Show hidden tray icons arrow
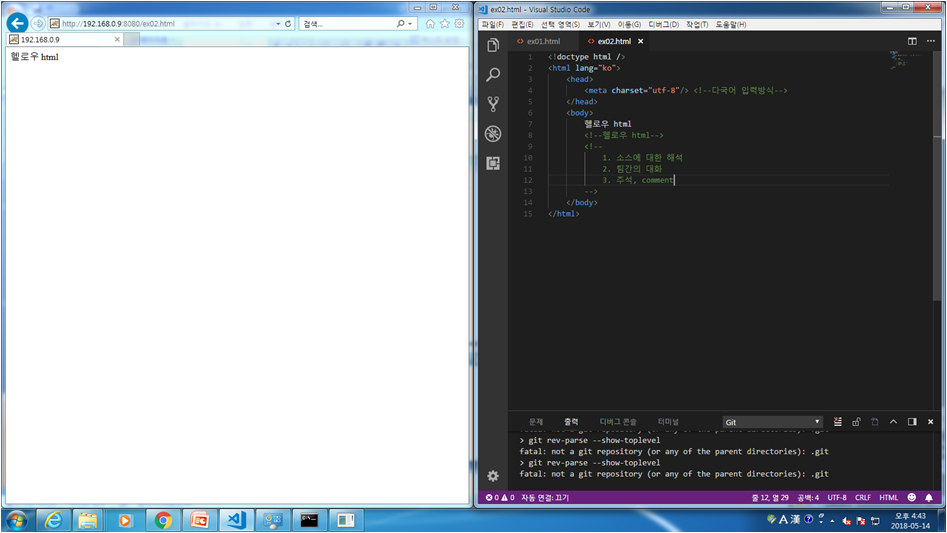 pos(832,520)
